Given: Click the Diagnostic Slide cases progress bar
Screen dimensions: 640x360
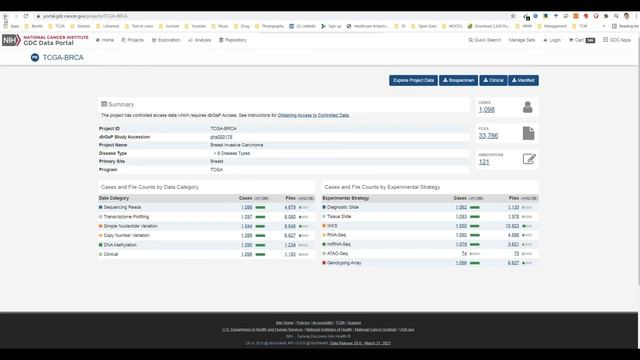Looking at the screenshot, I should (475, 207).
